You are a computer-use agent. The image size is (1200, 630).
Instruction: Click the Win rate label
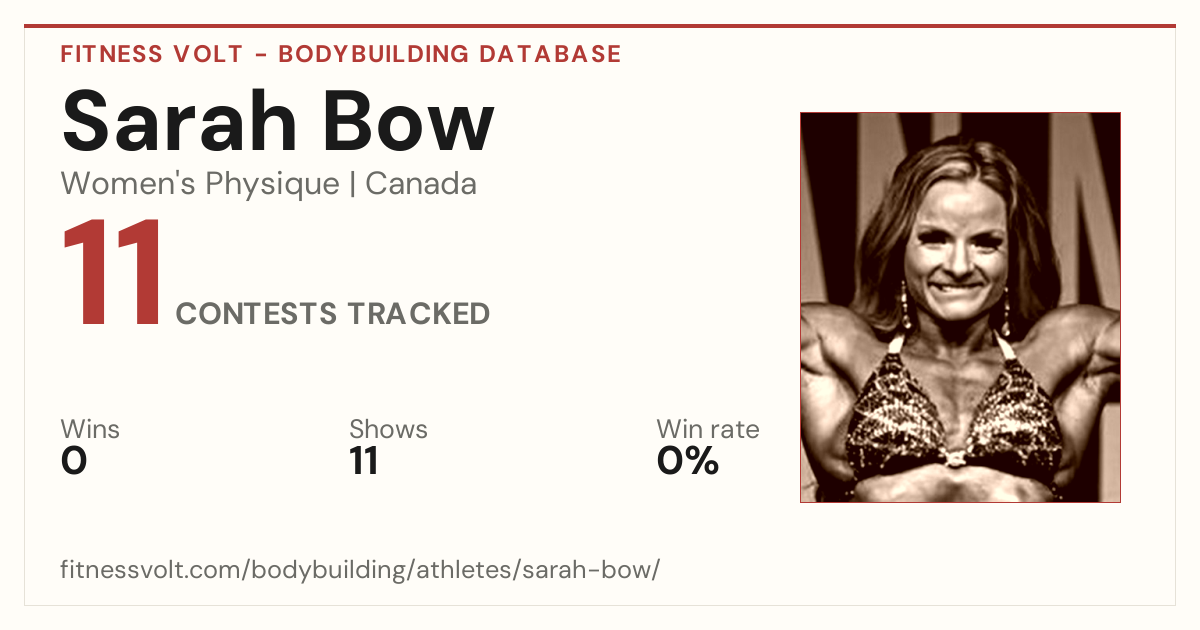coord(708,429)
